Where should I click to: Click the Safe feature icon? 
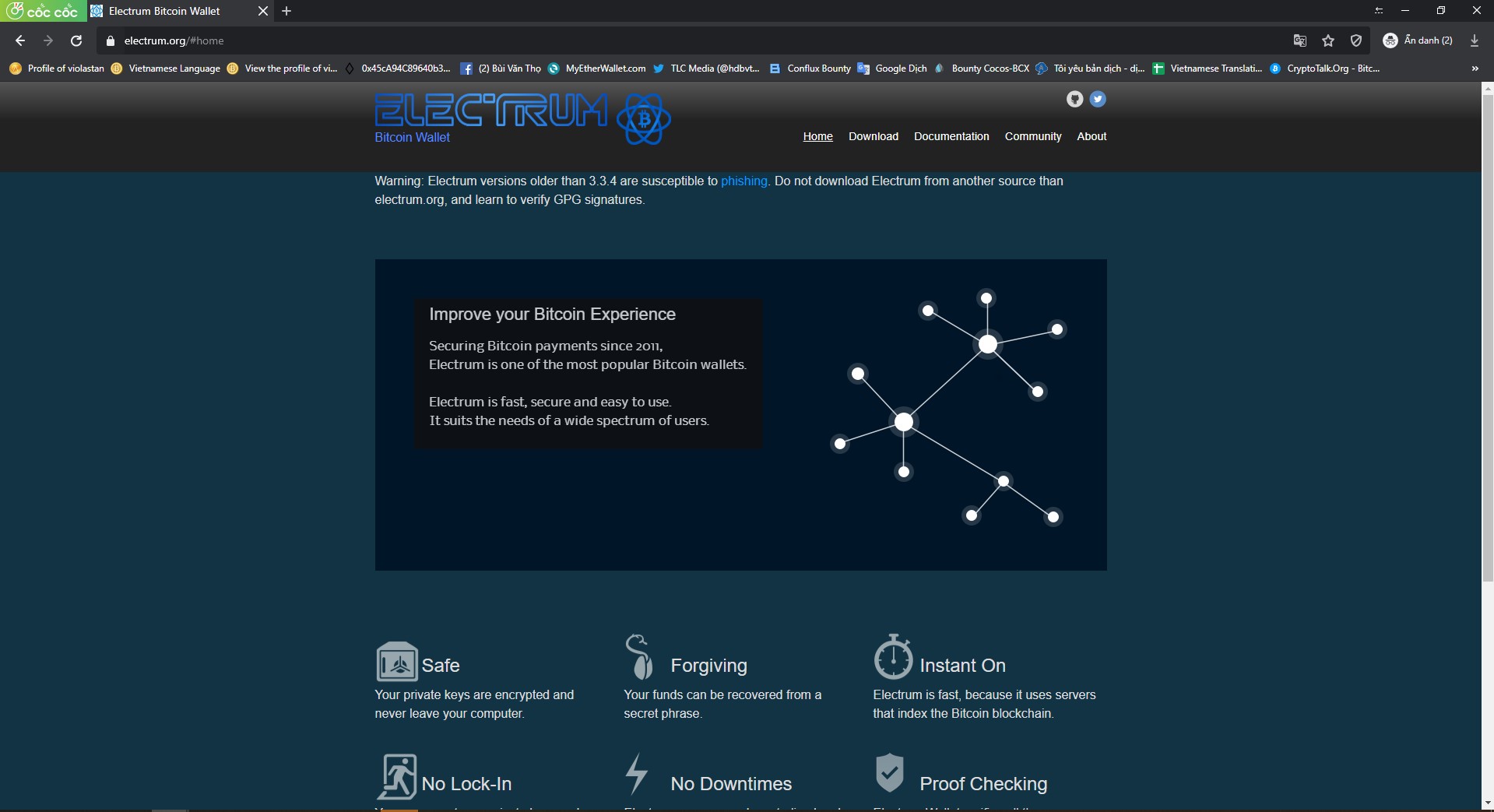[x=397, y=662]
